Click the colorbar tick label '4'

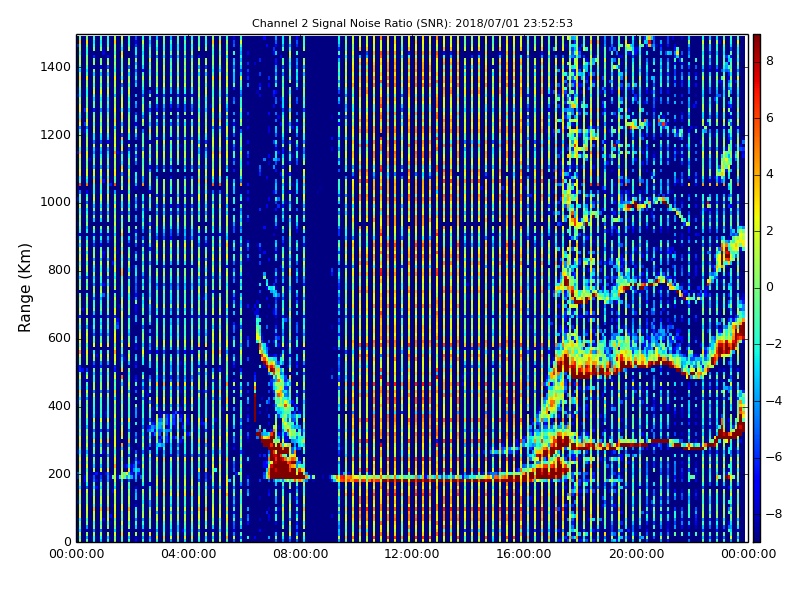[770, 174]
